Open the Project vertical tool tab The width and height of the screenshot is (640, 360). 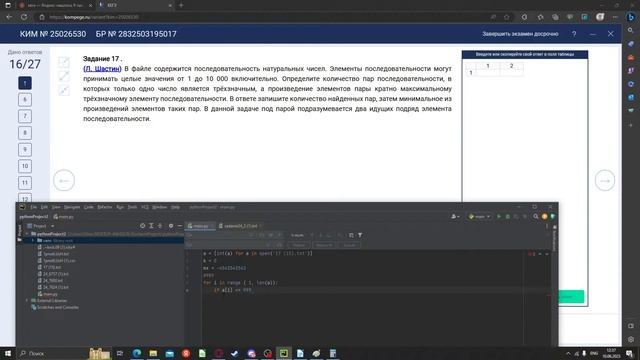[19, 231]
